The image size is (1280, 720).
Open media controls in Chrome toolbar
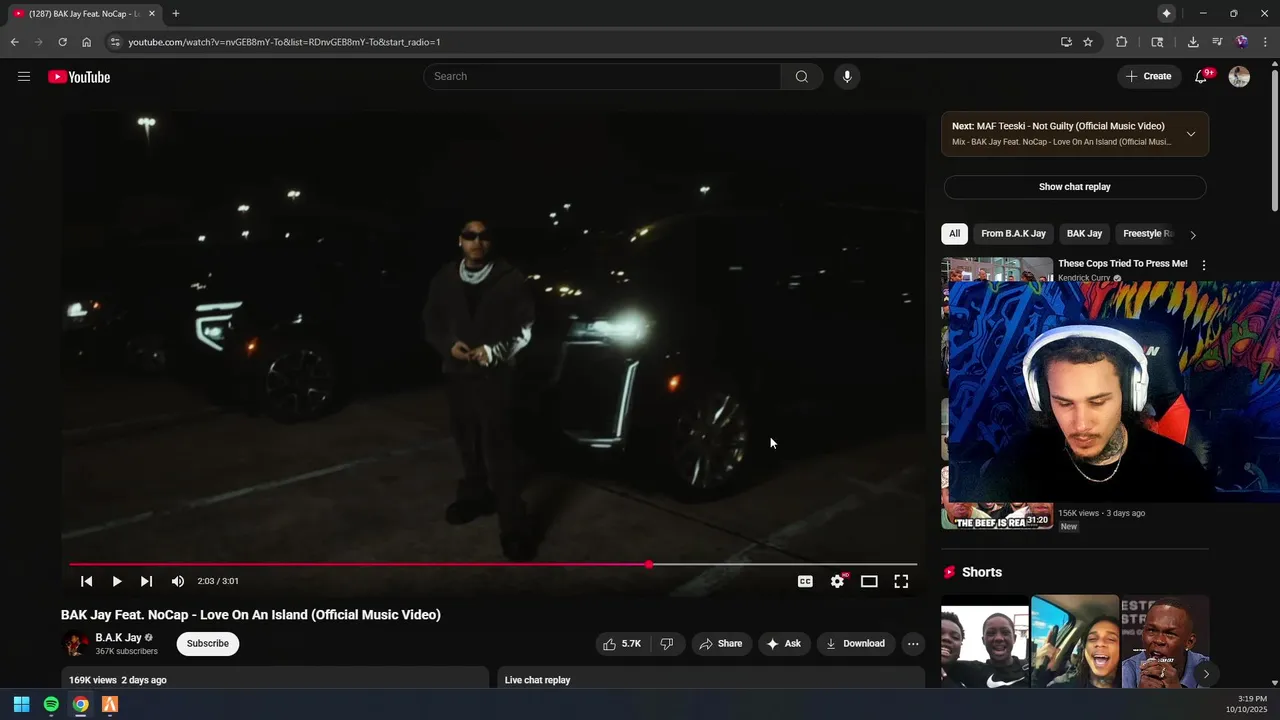click(x=1217, y=42)
